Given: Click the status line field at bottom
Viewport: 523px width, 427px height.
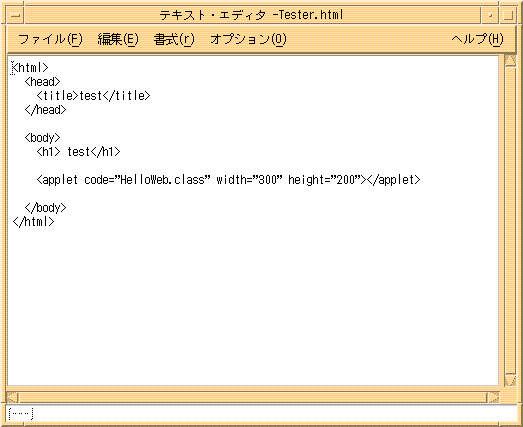Looking at the screenshot, I should coord(262,414).
